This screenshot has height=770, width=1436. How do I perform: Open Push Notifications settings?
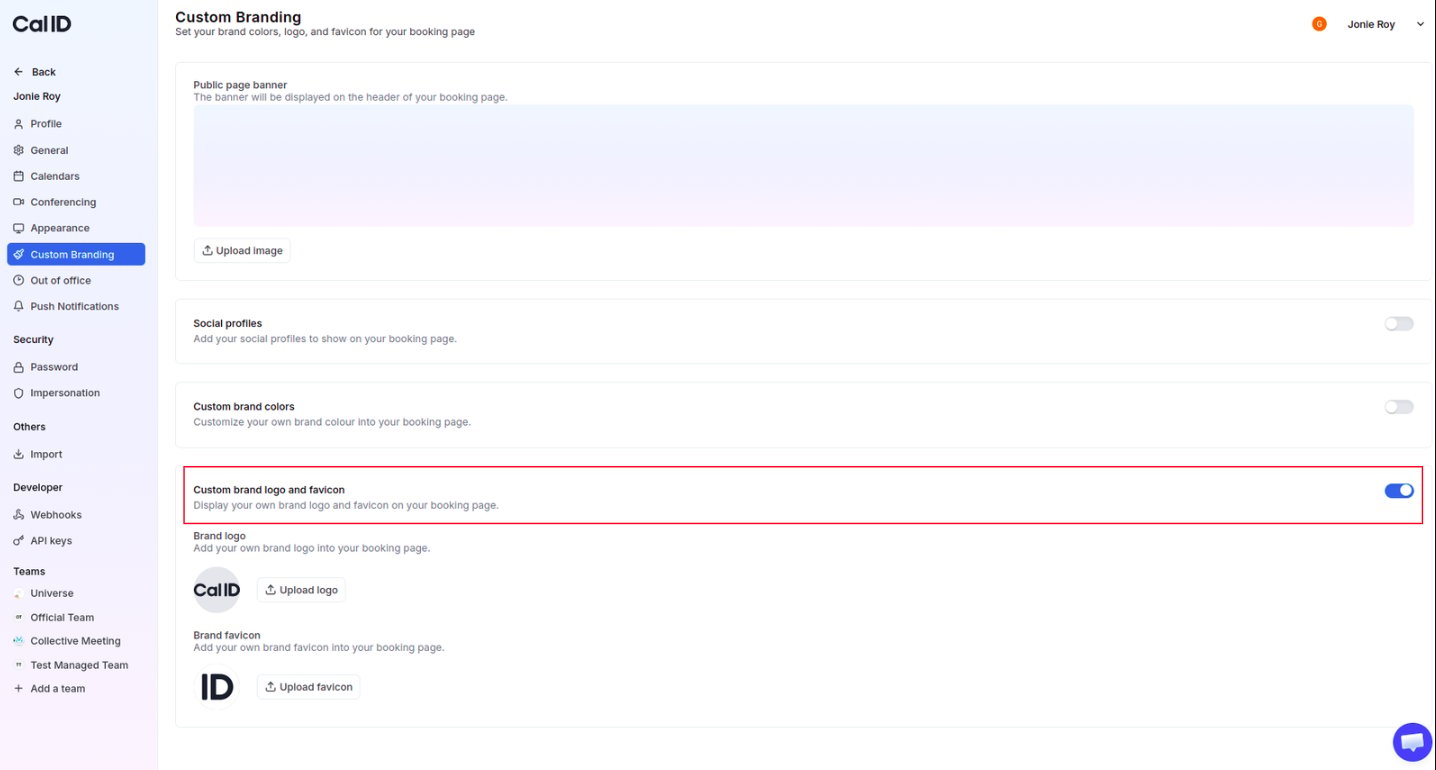click(76, 306)
